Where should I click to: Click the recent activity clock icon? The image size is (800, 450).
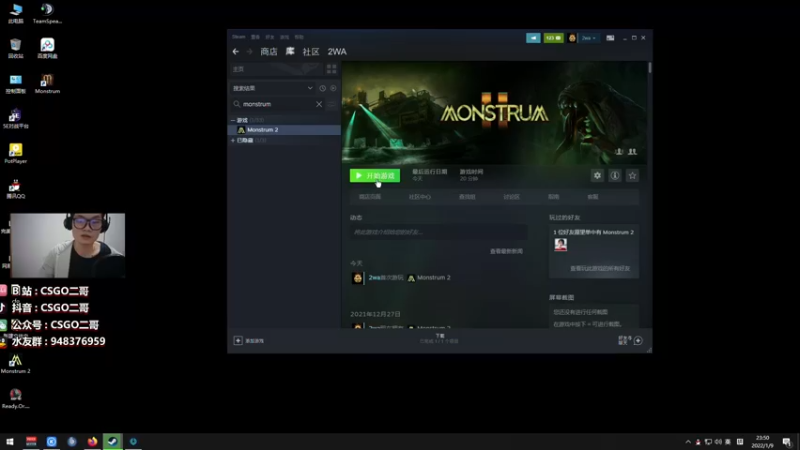coord(322,88)
